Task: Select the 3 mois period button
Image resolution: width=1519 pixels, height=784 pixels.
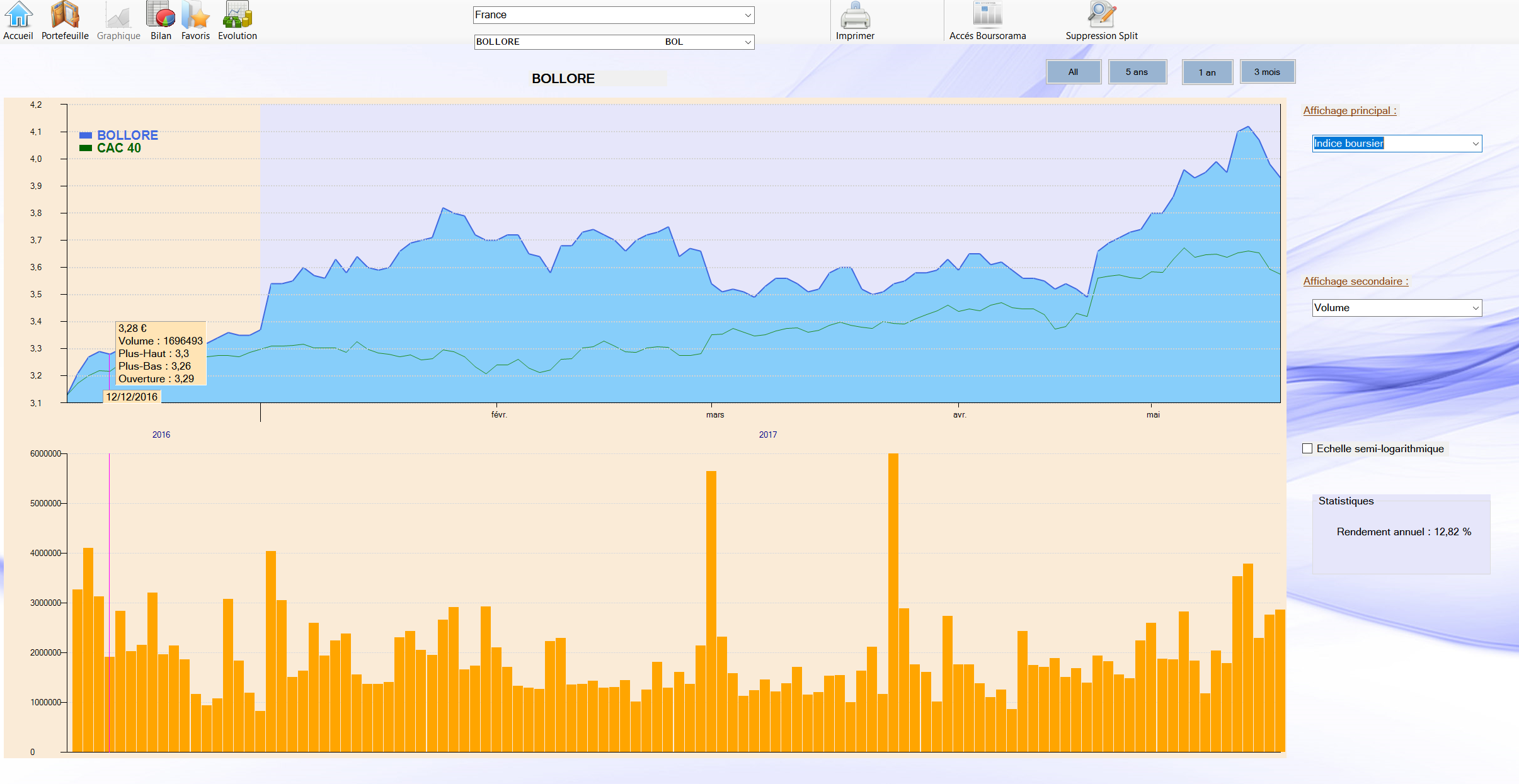Action: click(x=1267, y=72)
